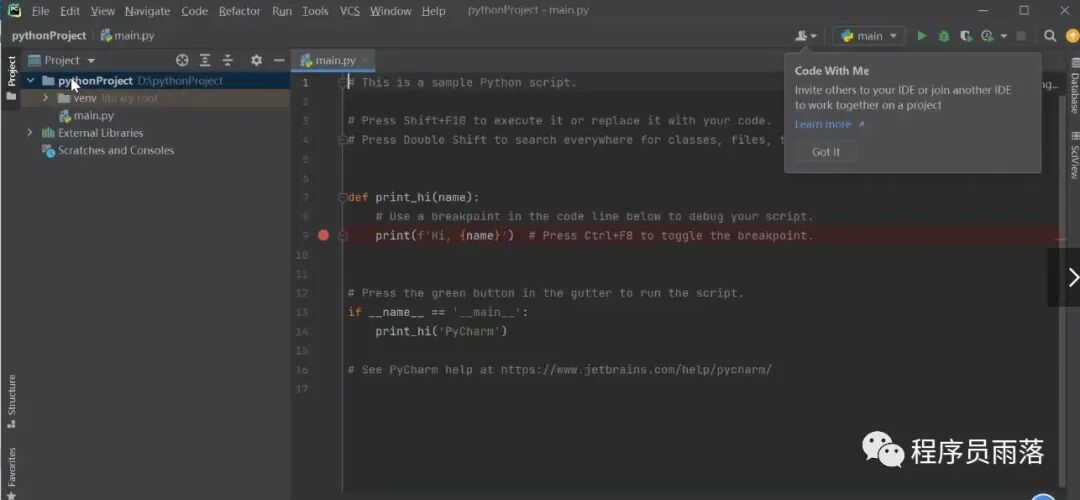Toggle the breakpoint on line 9
Screen dimensions: 1080x500
[x=324, y=236]
